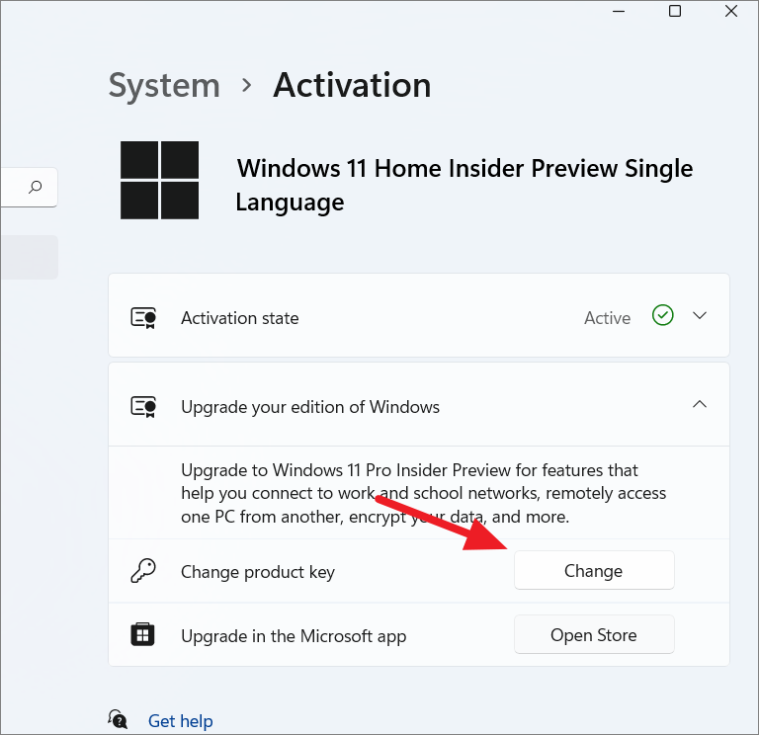Screen dimensions: 759x735
Task: Click the breadcrumb chevron separator
Action: click(x=247, y=86)
